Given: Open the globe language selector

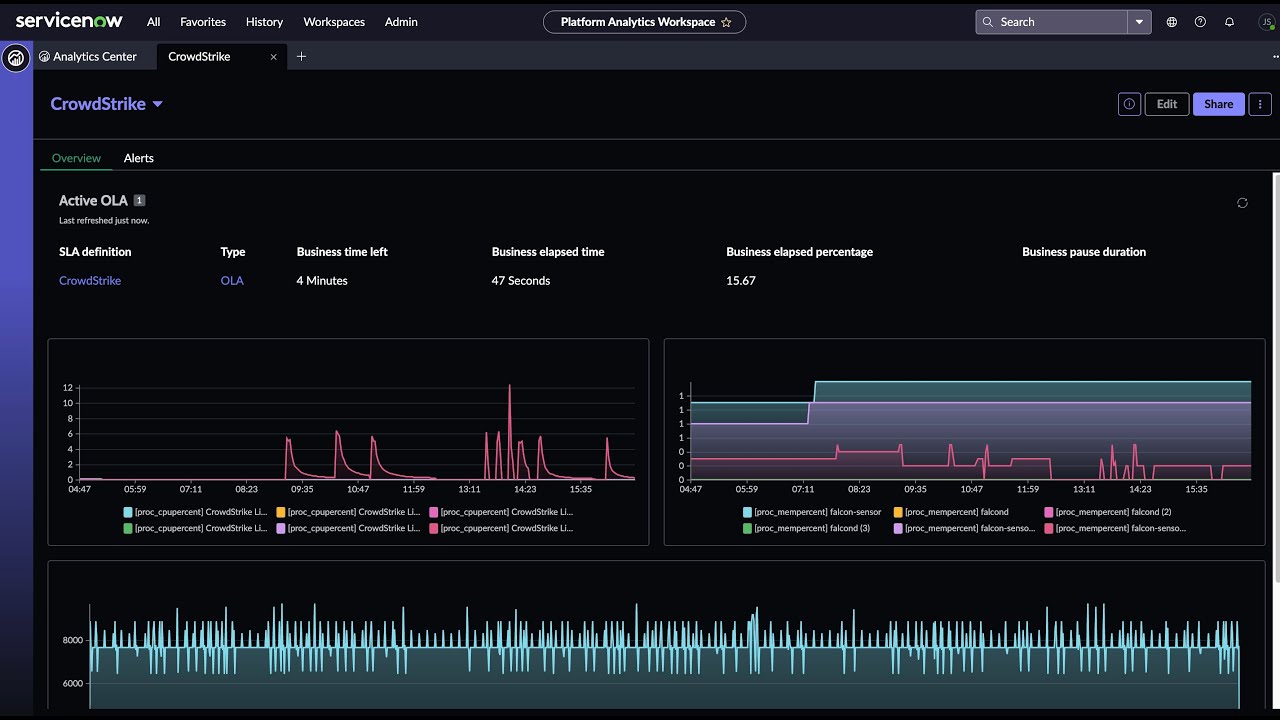Looking at the screenshot, I should [x=1172, y=22].
